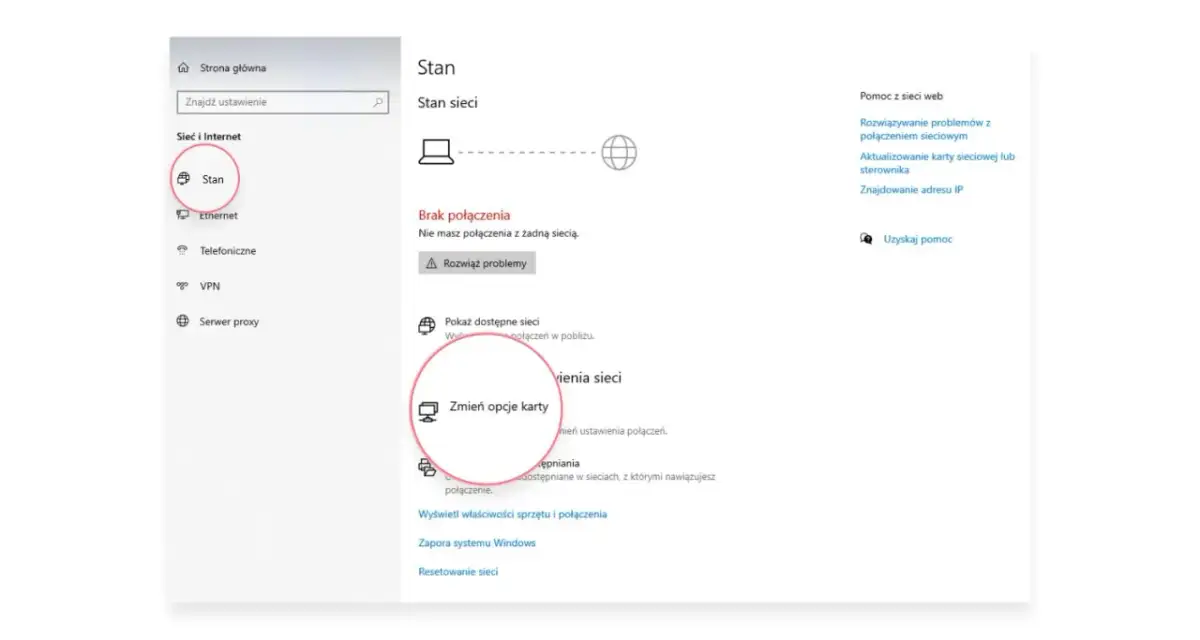Select the Stan icon in the sidebar
Viewport: 1200px width, 640px height.
pos(184,179)
